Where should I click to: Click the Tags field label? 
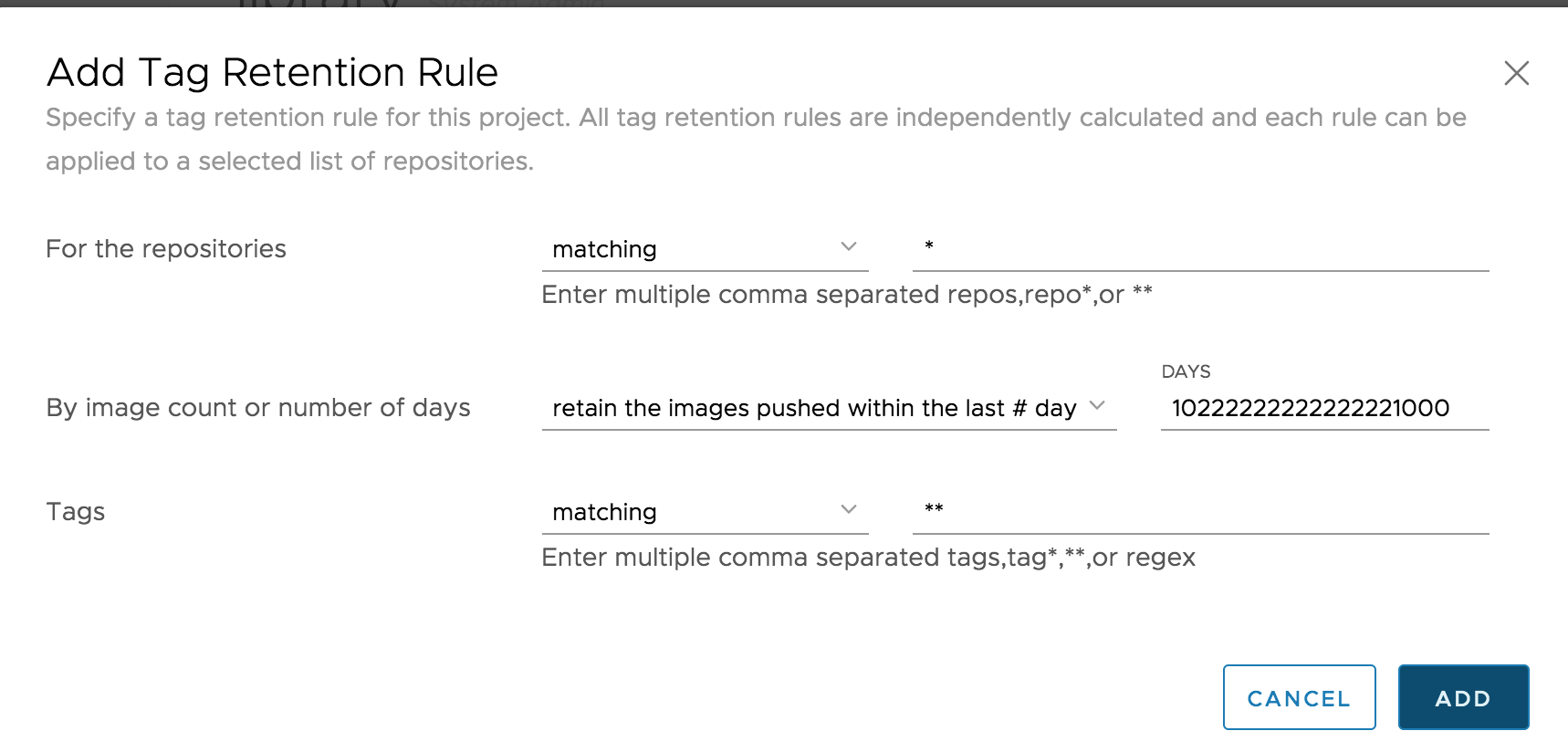click(x=76, y=511)
